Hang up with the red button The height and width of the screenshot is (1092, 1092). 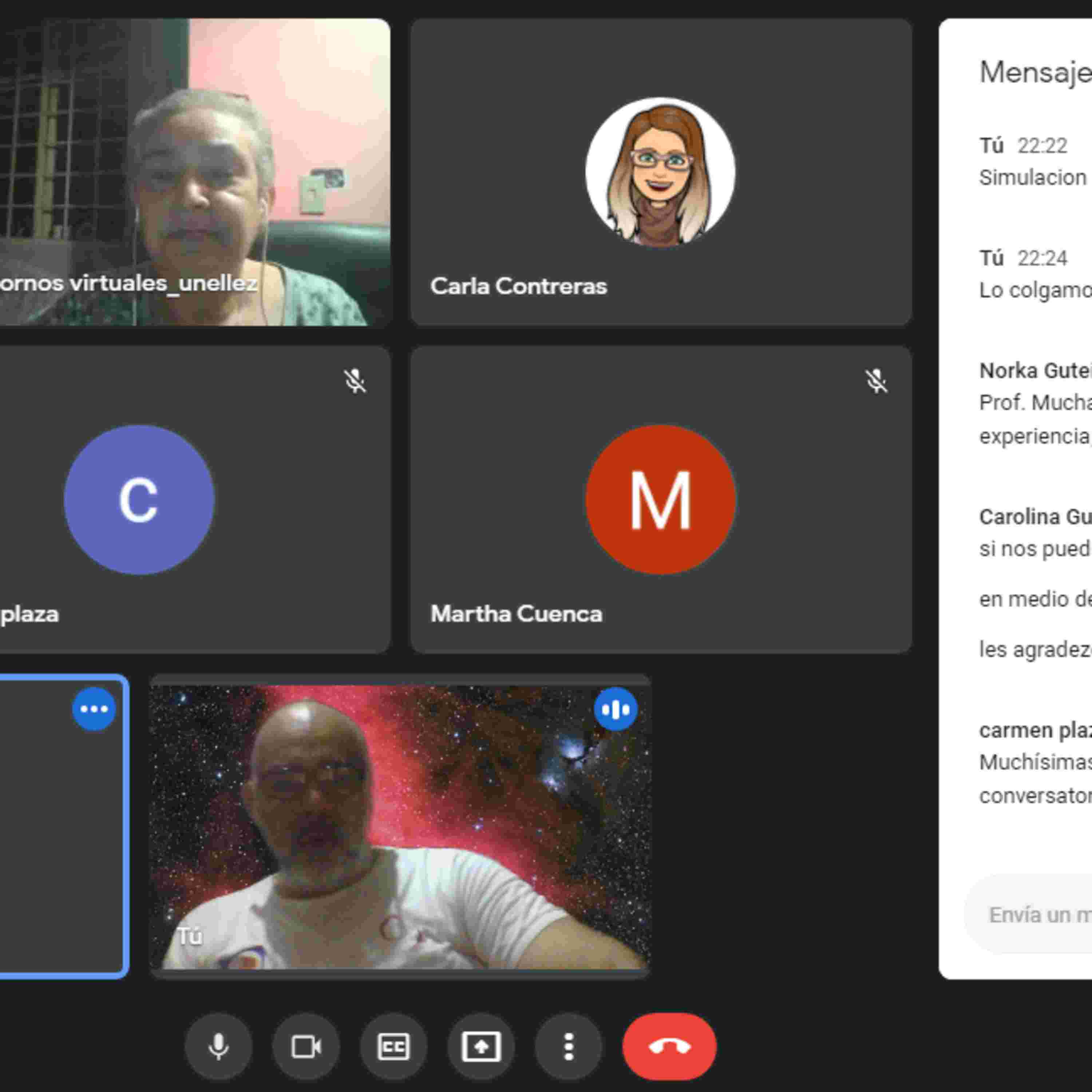pos(669,1046)
